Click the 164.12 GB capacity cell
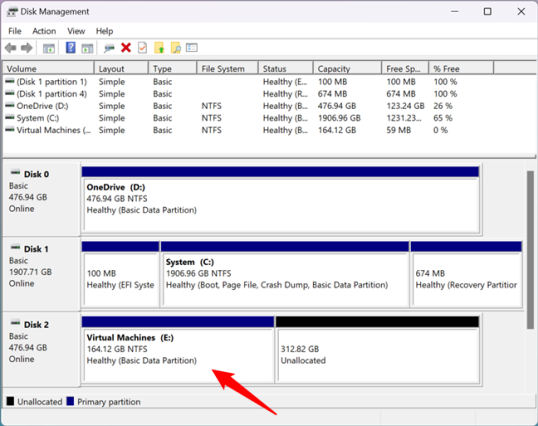This screenshot has width=538, height=426. (337, 130)
